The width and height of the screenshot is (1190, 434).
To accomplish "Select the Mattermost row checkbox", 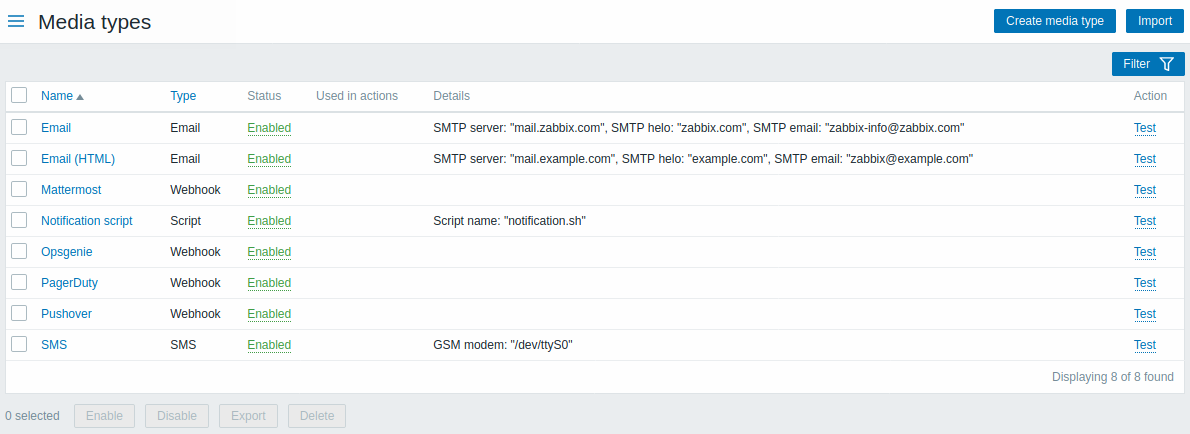I will click(19, 189).
